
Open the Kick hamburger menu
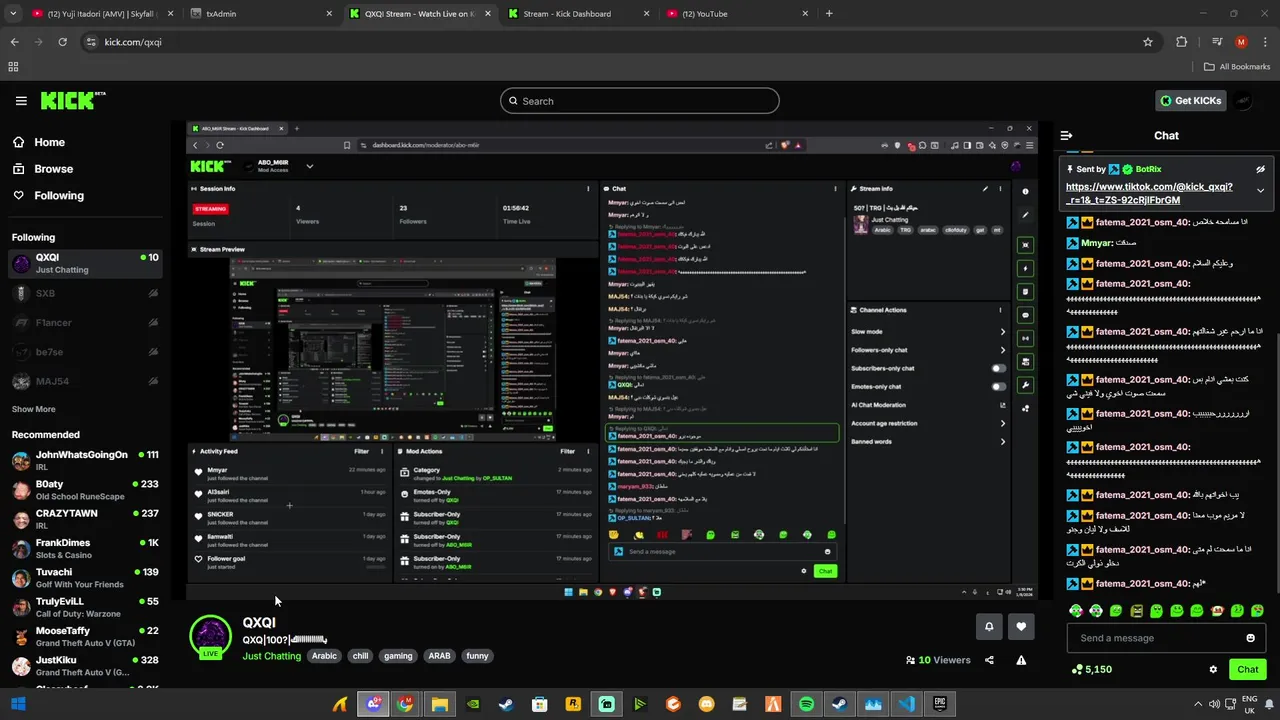21,101
